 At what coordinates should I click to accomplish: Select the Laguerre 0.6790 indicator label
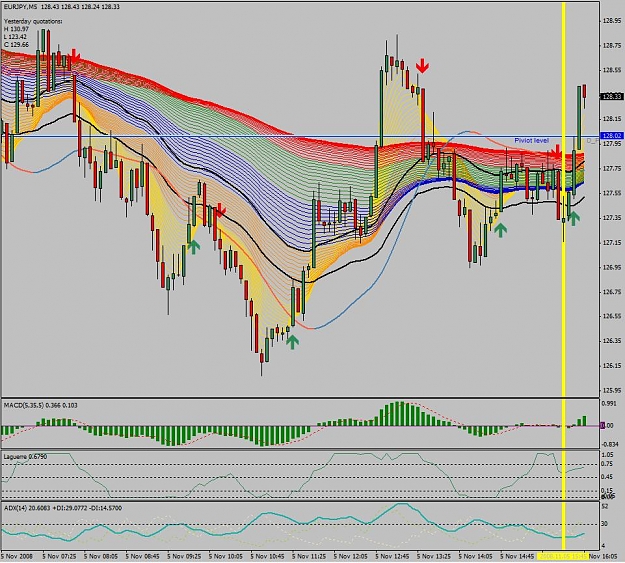pos(25,456)
